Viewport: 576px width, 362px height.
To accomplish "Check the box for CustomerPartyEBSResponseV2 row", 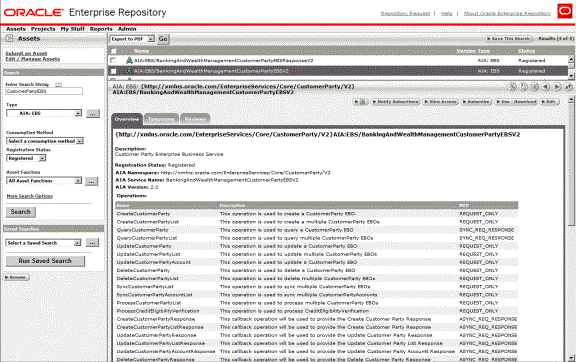I will pos(113,60).
